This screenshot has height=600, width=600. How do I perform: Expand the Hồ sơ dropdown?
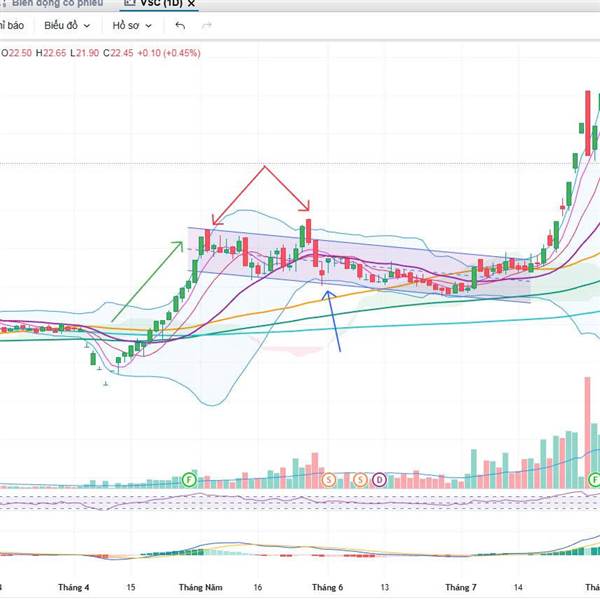pos(132,26)
